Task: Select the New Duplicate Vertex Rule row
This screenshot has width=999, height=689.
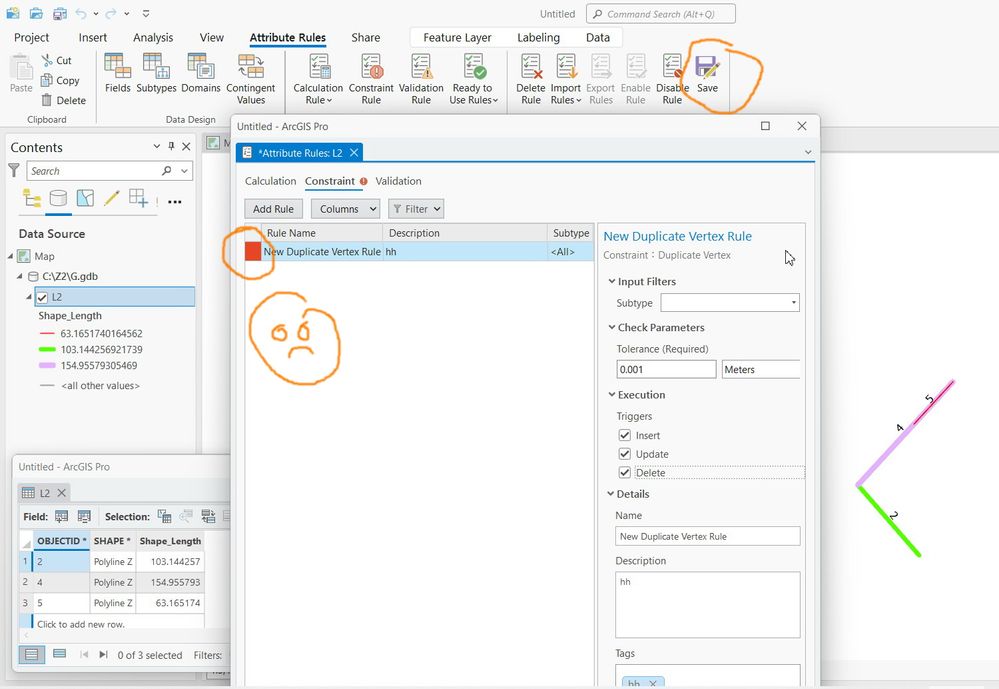Action: point(419,252)
